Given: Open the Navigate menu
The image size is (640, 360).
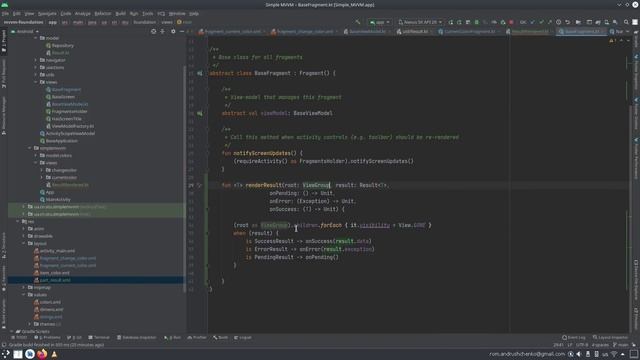Looking at the screenshot, I should (x=47, y=13).
